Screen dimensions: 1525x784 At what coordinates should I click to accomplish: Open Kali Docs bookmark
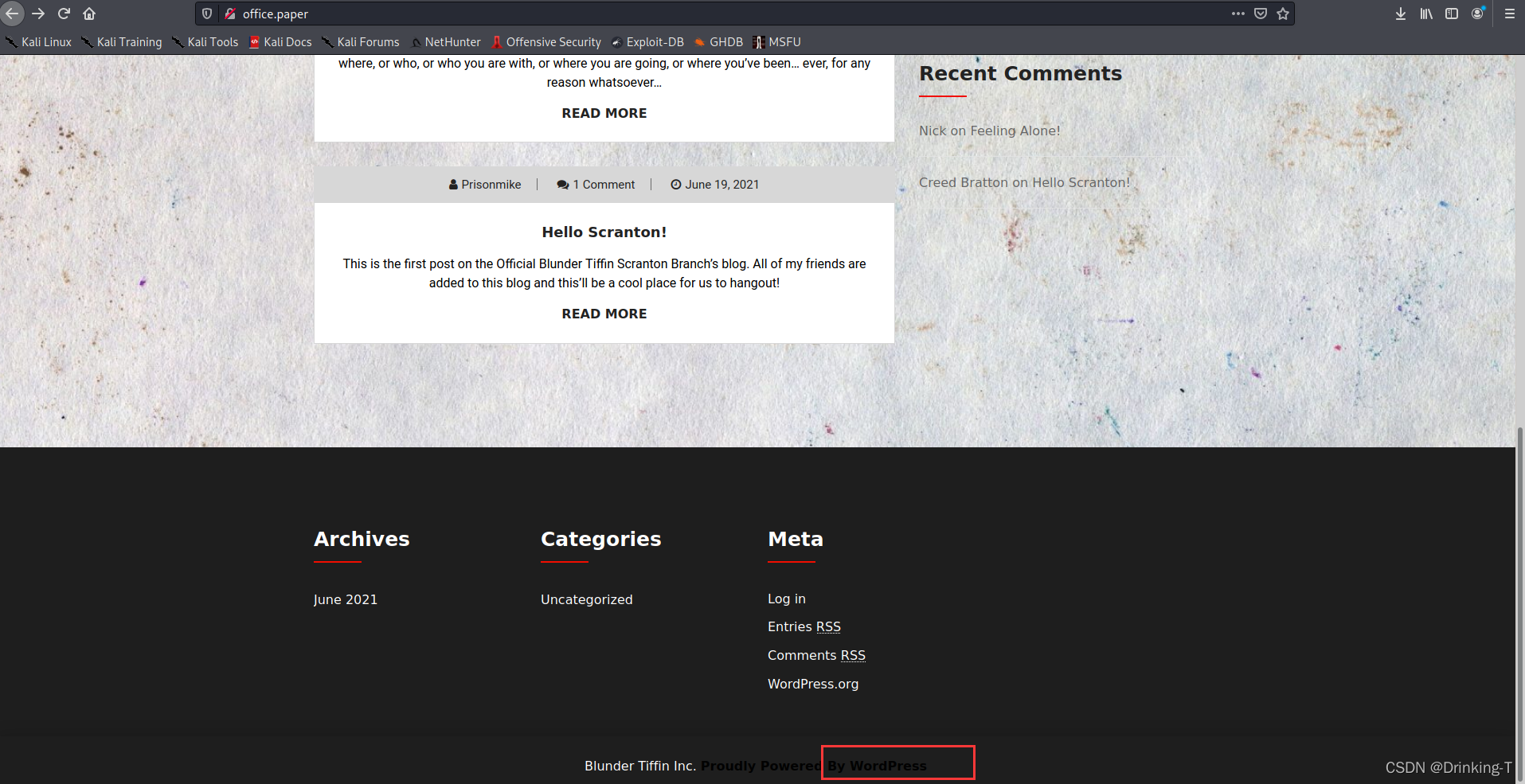pyautogui.click(x=280, y=42)
